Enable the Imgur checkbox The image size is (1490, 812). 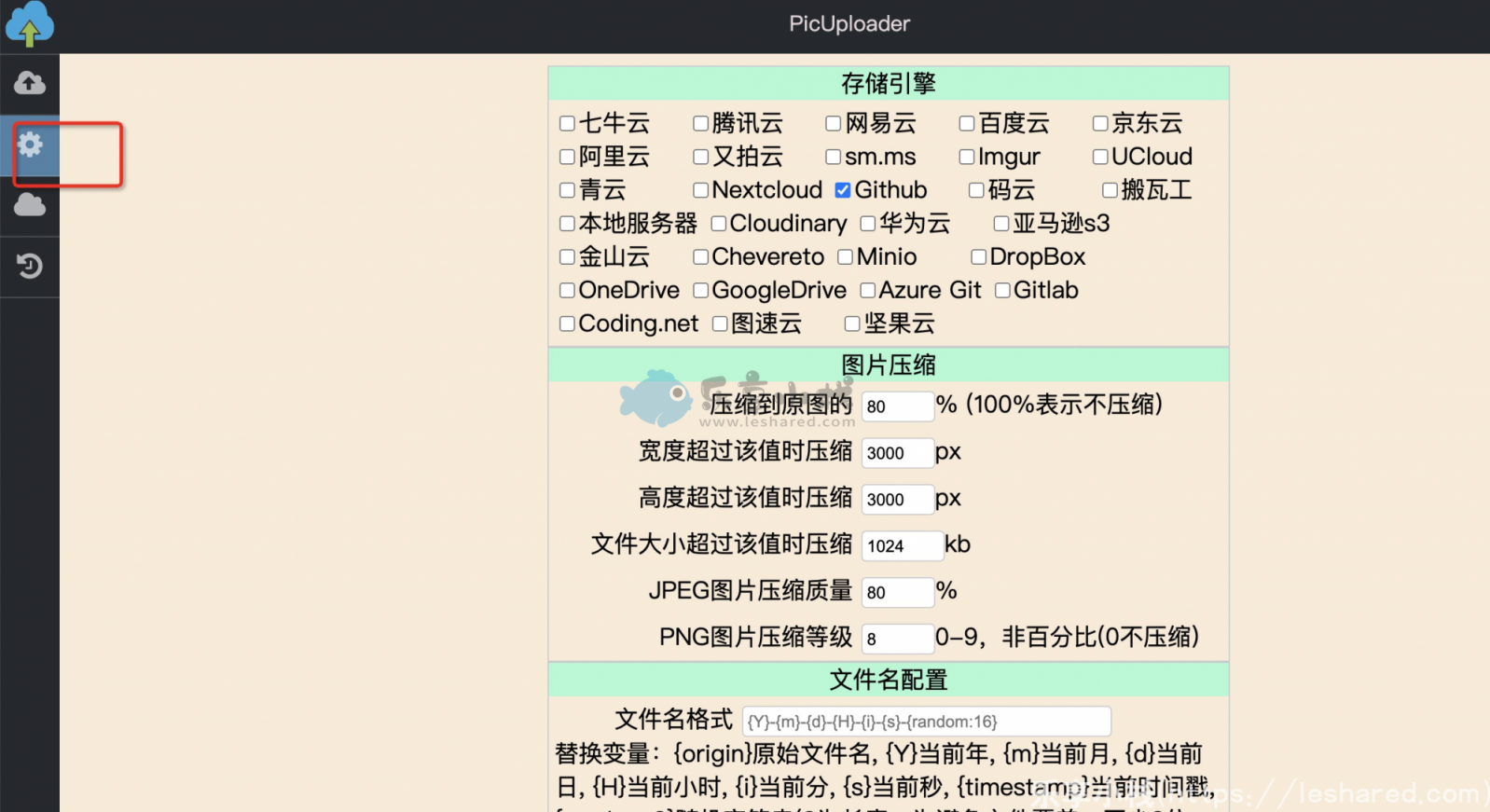967,157
